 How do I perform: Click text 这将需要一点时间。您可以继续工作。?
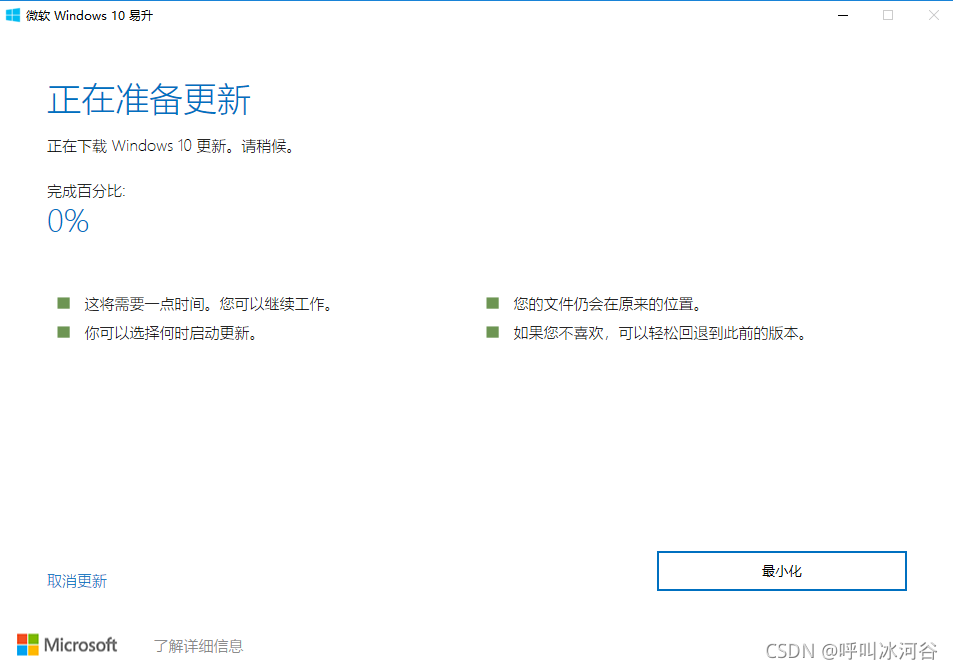(x=208, y=304)
